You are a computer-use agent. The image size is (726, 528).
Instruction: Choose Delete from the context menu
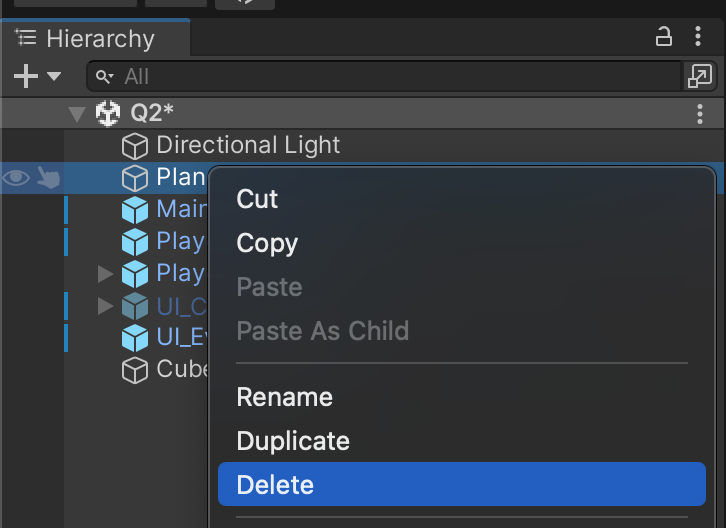275,485
